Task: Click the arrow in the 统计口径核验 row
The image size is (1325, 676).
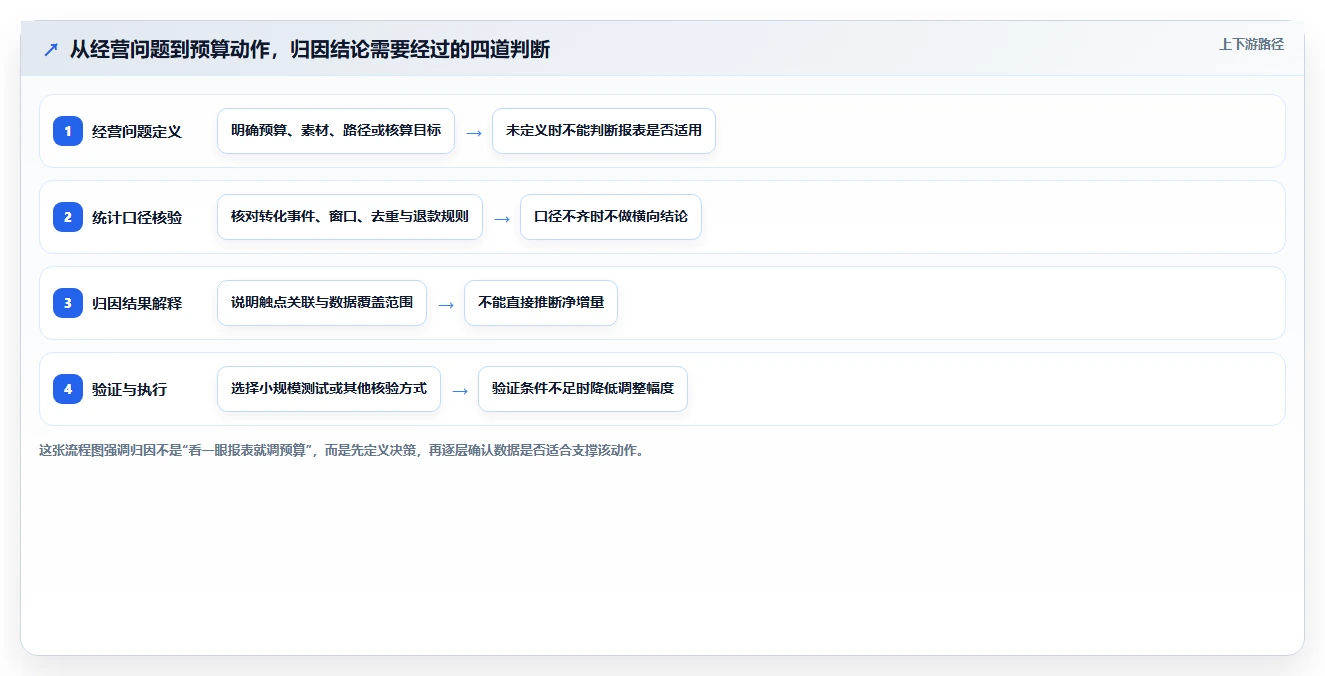Action: pos(502,218)
